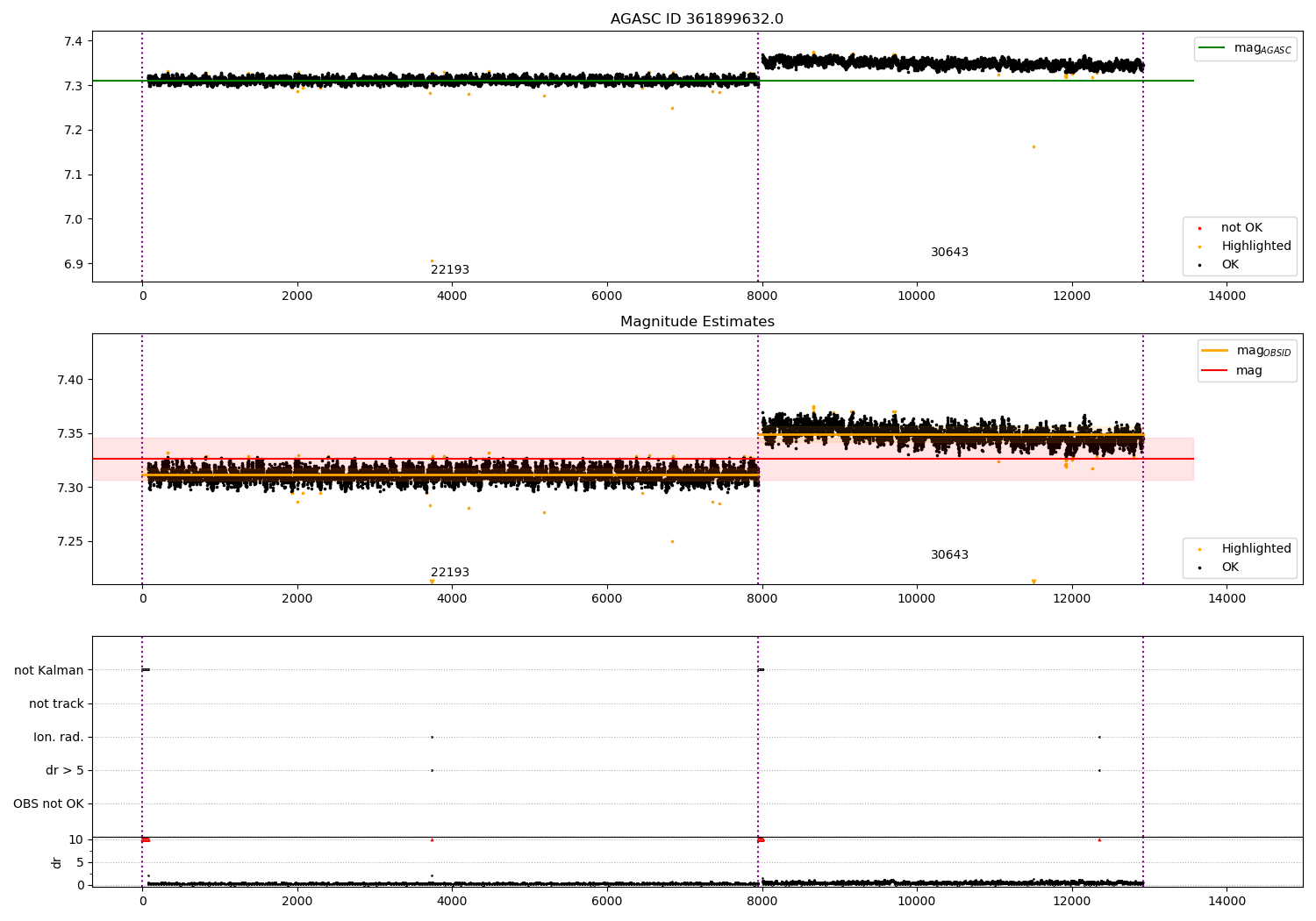Viewport: 1316px width, 921px height.
Task: Click the 'dr > 5' row label
Action: (x=65, y=771)
